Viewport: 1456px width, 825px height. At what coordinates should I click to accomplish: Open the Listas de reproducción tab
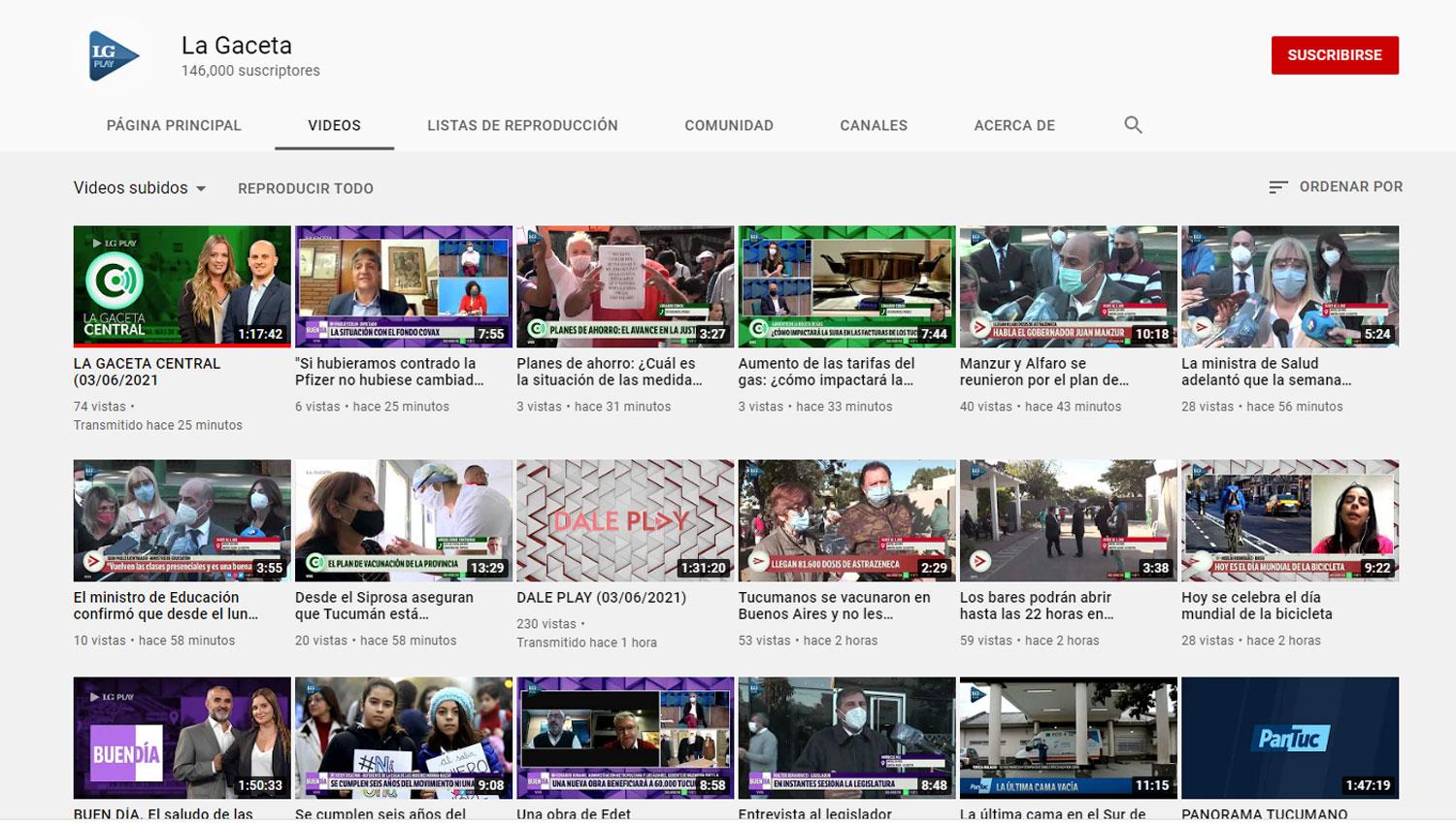[522, 125]
